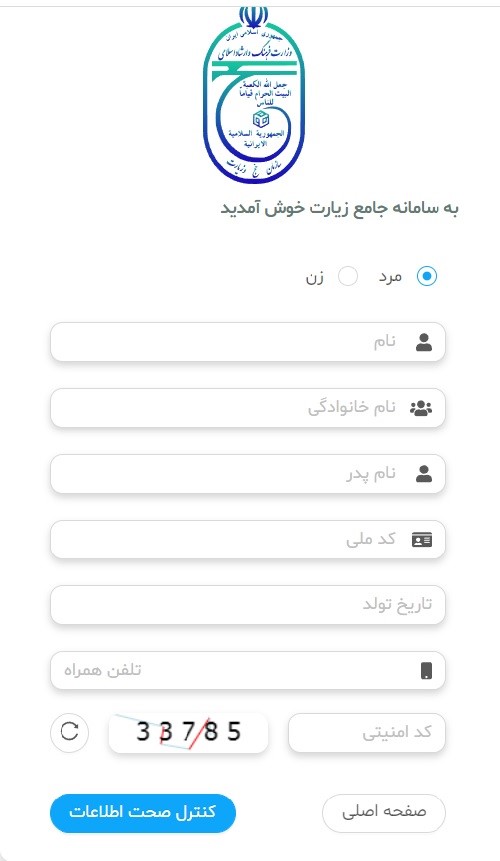Focus the نام پدر input field

248,474
